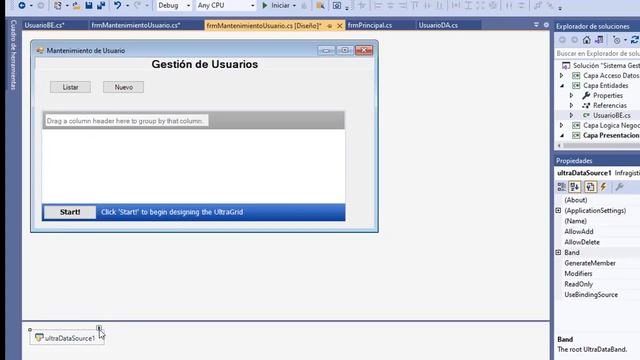640x360 pixels.
Task: Click the pending changes filter clock icon
Action: pos(617,40)
